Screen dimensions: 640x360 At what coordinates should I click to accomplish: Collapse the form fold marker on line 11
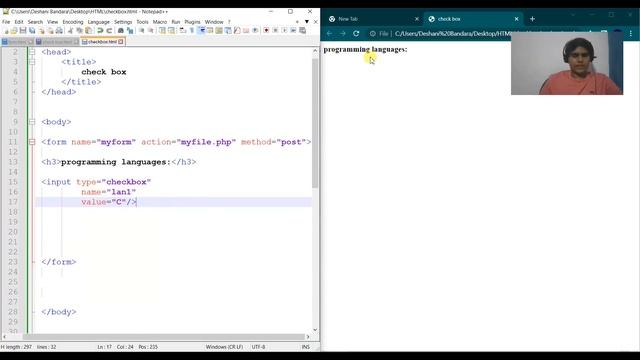(x=32, y=142)
